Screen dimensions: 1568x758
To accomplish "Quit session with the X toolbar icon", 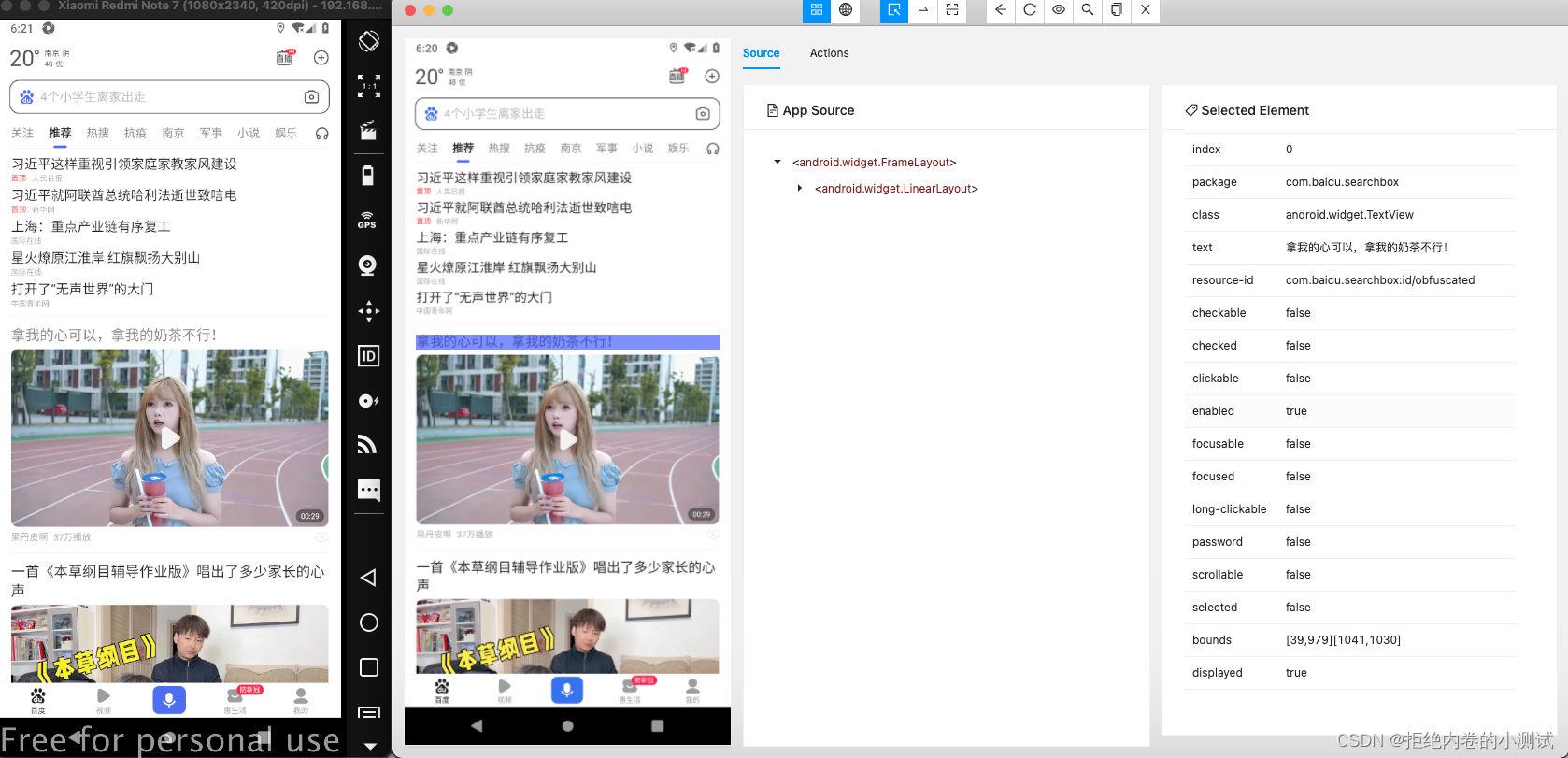I will (x=1146, y=9).
